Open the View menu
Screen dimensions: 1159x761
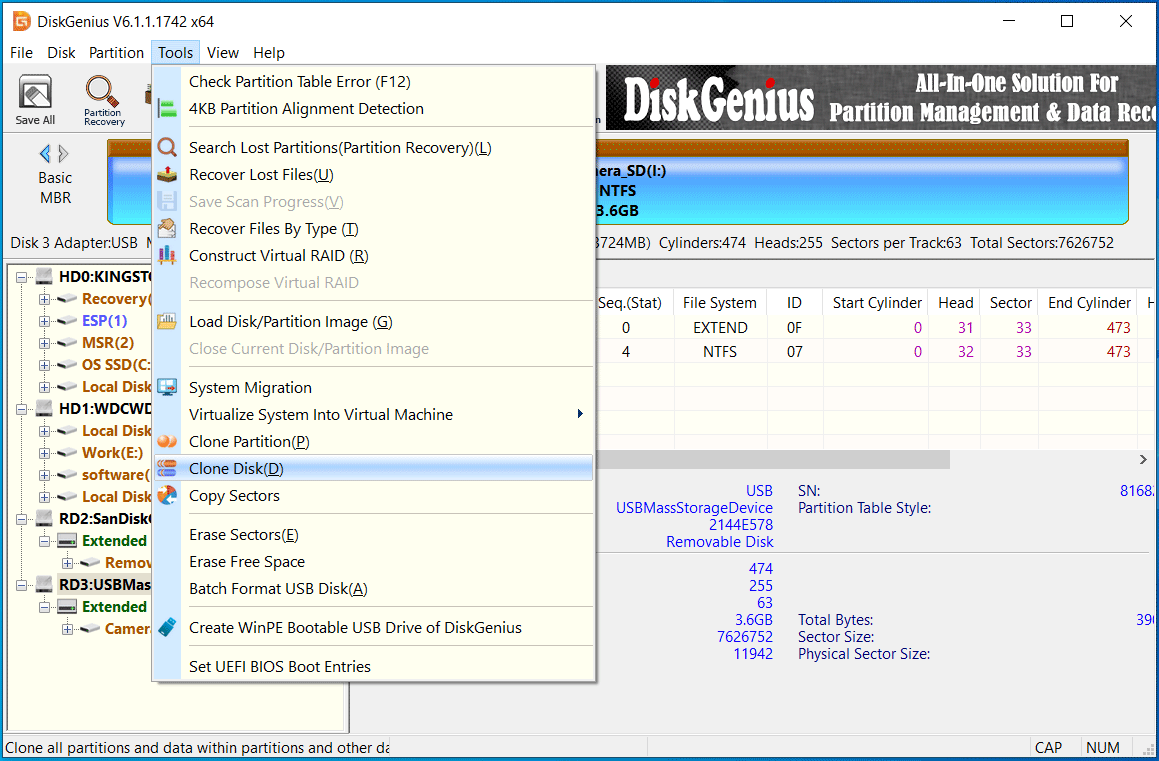(222, 52)
